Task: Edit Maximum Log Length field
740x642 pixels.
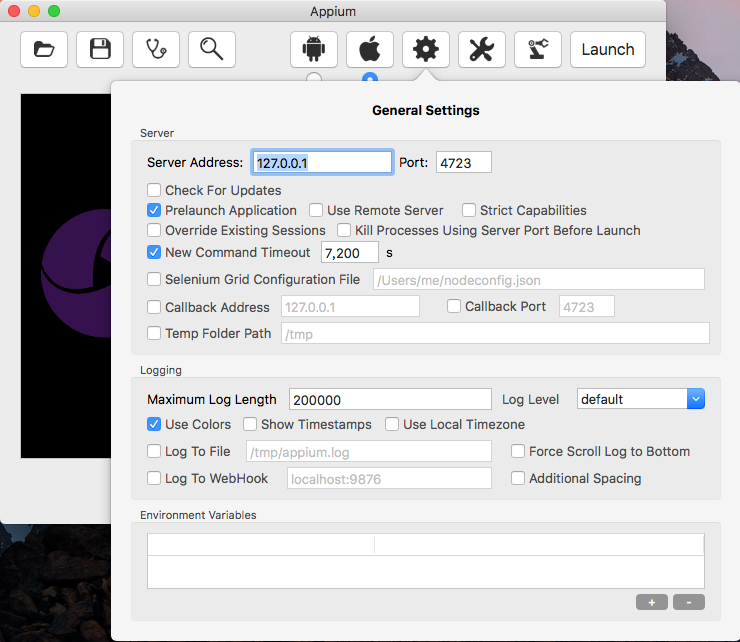Action: [390, 399]
